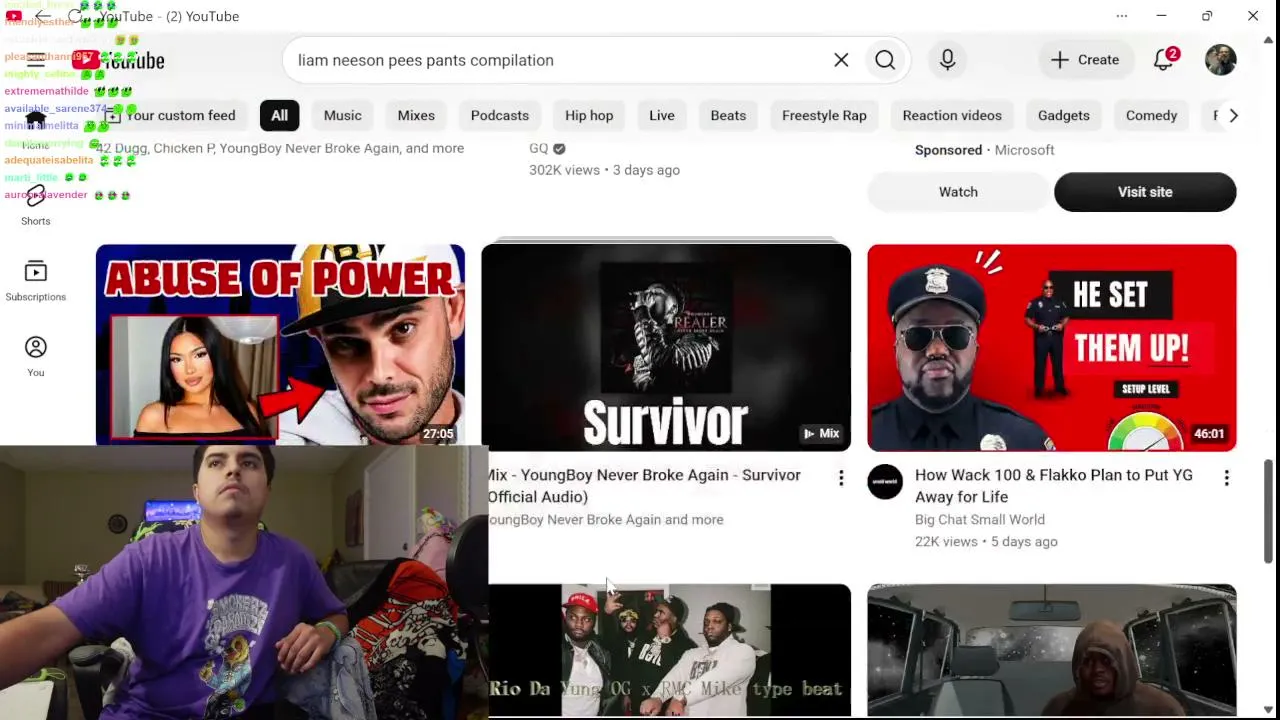This screenshot has width=1280, height=720.
Task: Click the '42 Dugg, Chicken P, YoungBoy' artist line
Action: tap(280, 148)
